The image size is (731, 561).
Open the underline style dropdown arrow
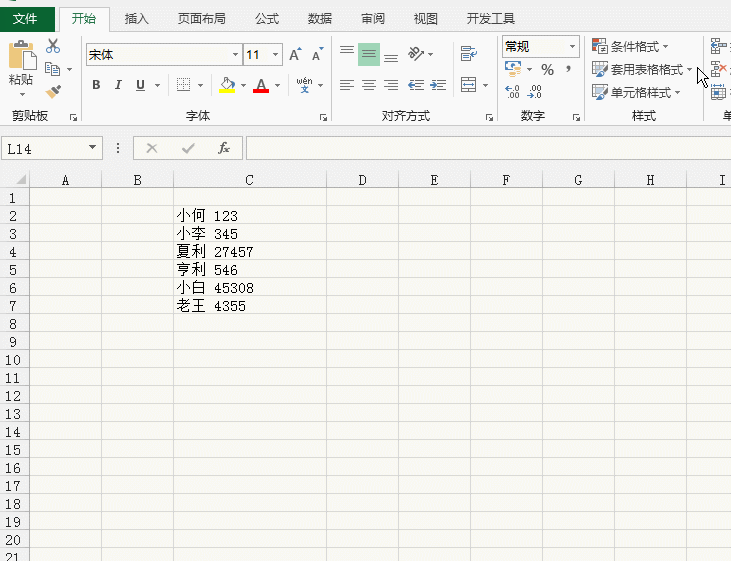(158, 85)
